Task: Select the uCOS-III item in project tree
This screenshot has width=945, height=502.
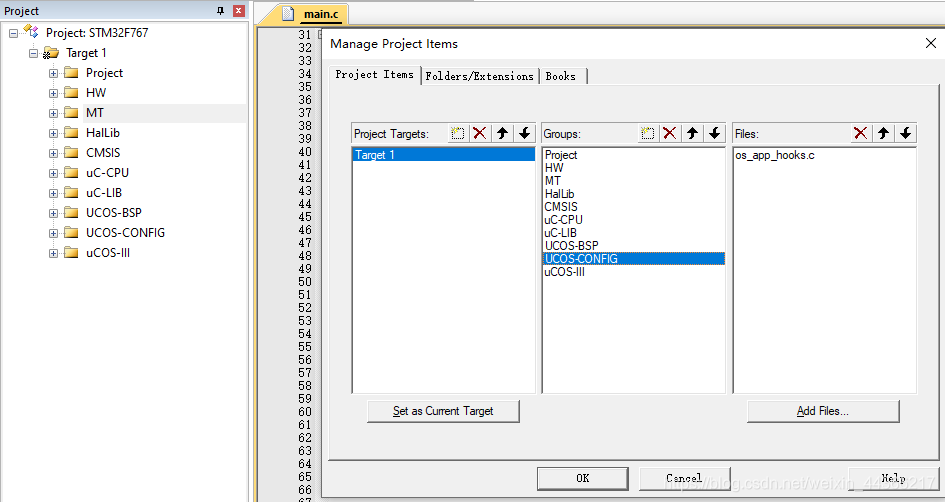Action: [x=108, y=253]
